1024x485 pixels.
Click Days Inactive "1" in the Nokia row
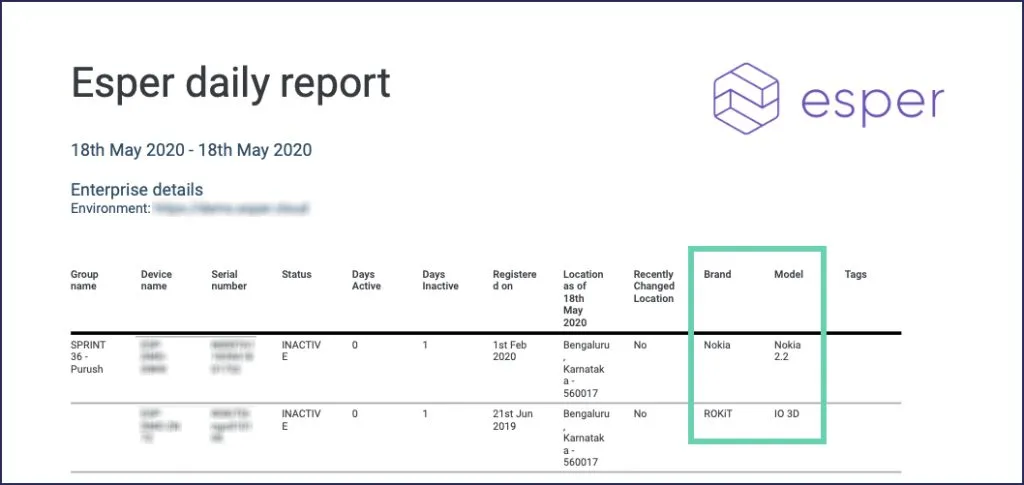[x=425, y=345]
